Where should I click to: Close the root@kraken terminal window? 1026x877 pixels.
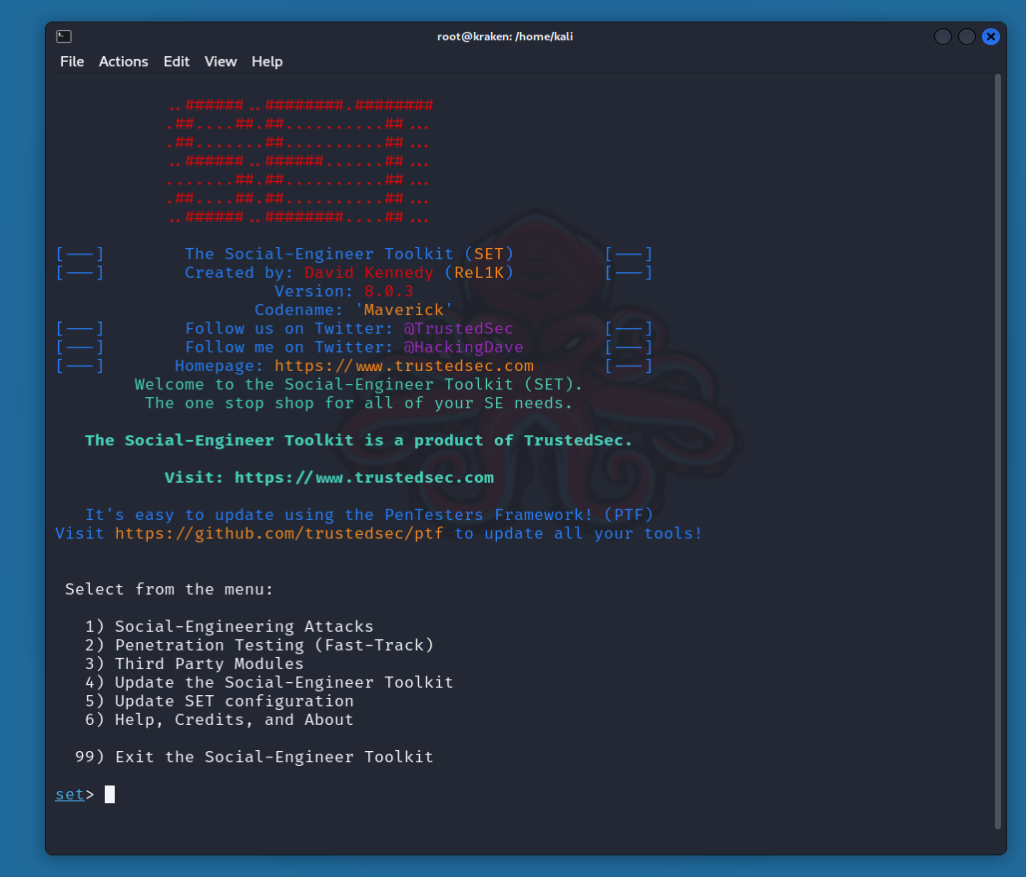991,37
